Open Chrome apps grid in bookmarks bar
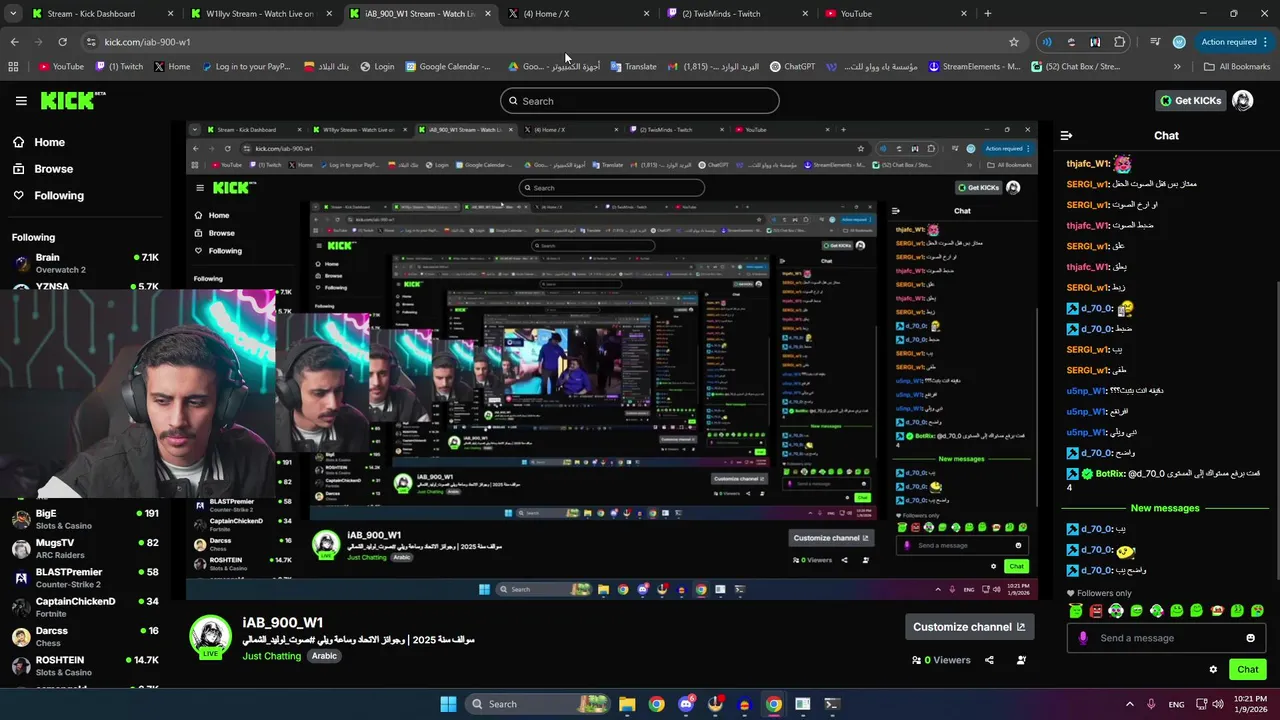This screenshot has height=720, width=1280. [x=13, y=67]
